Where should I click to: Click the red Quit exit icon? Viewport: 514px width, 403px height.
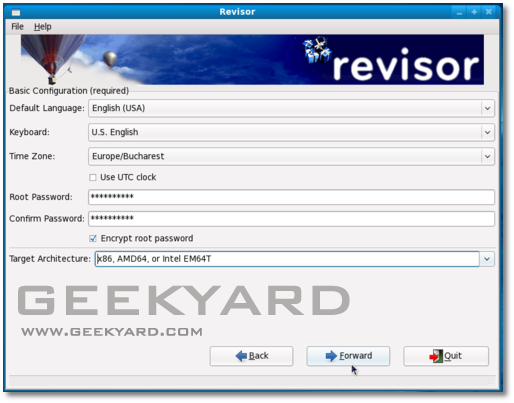(x=436, y=356)
